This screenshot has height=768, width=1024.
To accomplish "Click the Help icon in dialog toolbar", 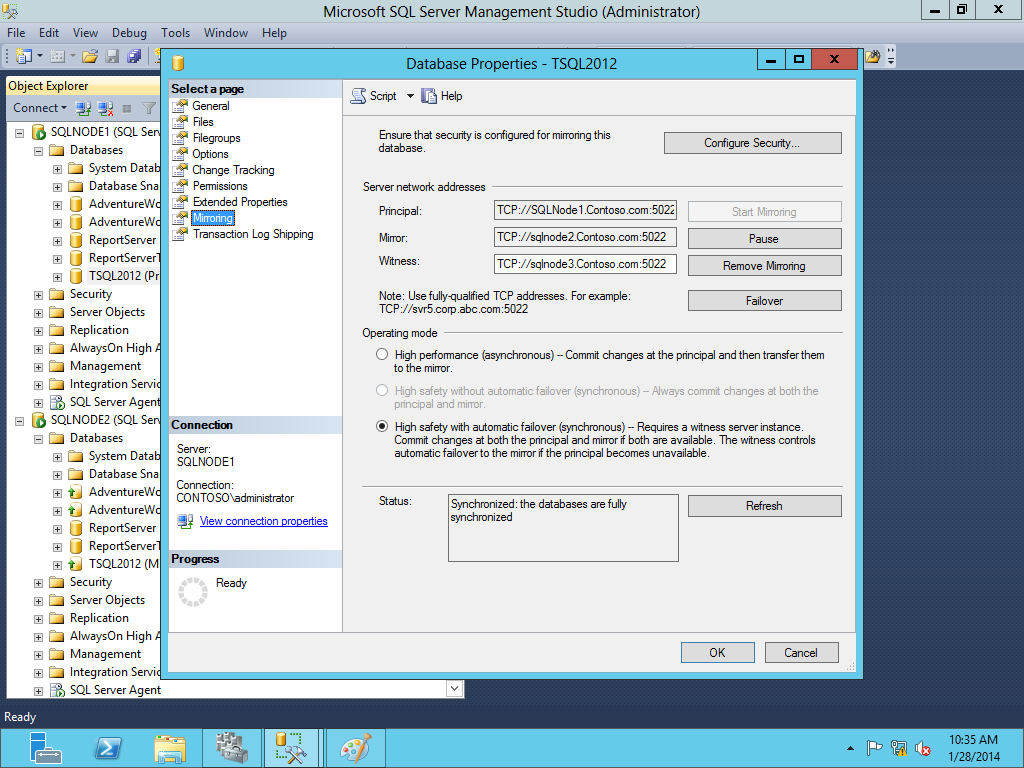I will pyautogui.click(x=428, y=96).
